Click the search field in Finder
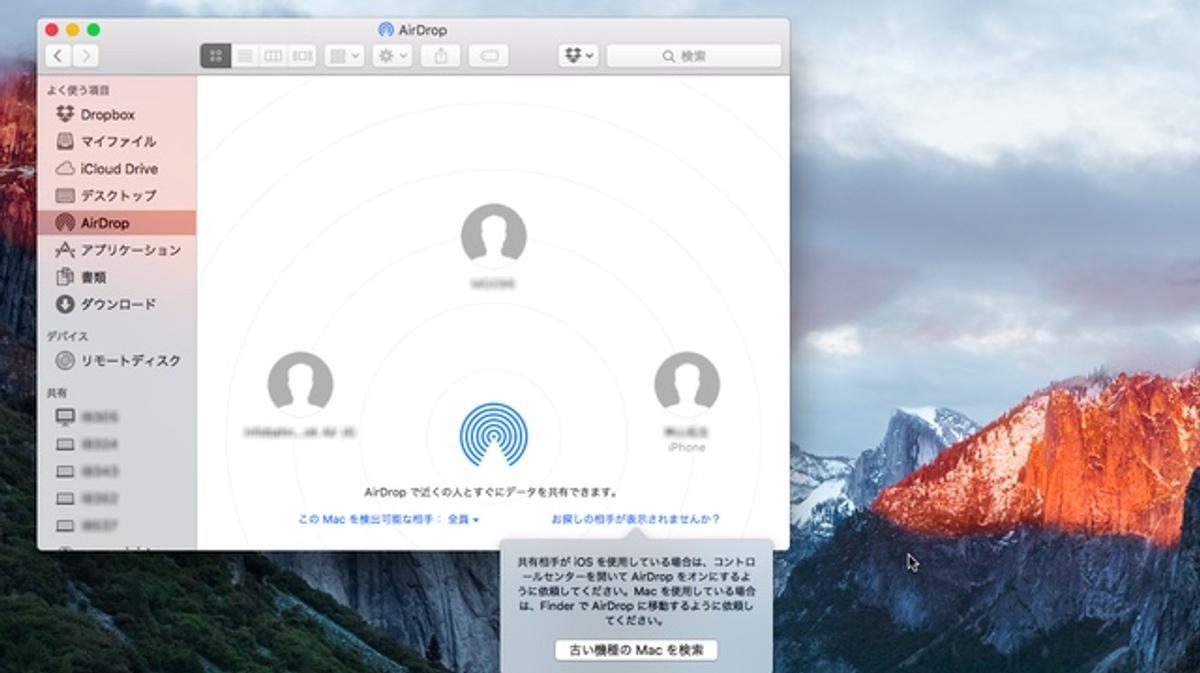The image size is (1200, 673). 694,56
